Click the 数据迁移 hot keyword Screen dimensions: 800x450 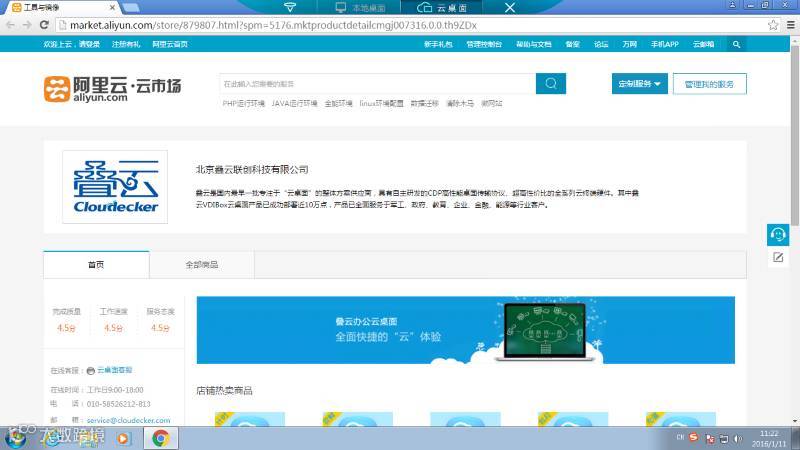click(x=424, y=104)
